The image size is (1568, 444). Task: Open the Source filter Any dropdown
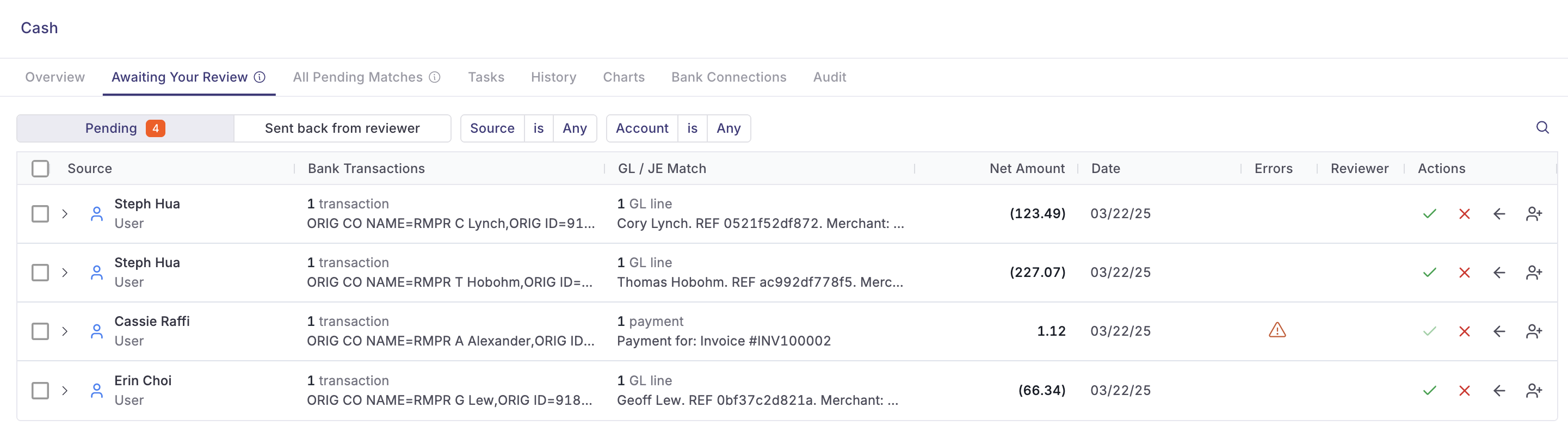(575, 128)
